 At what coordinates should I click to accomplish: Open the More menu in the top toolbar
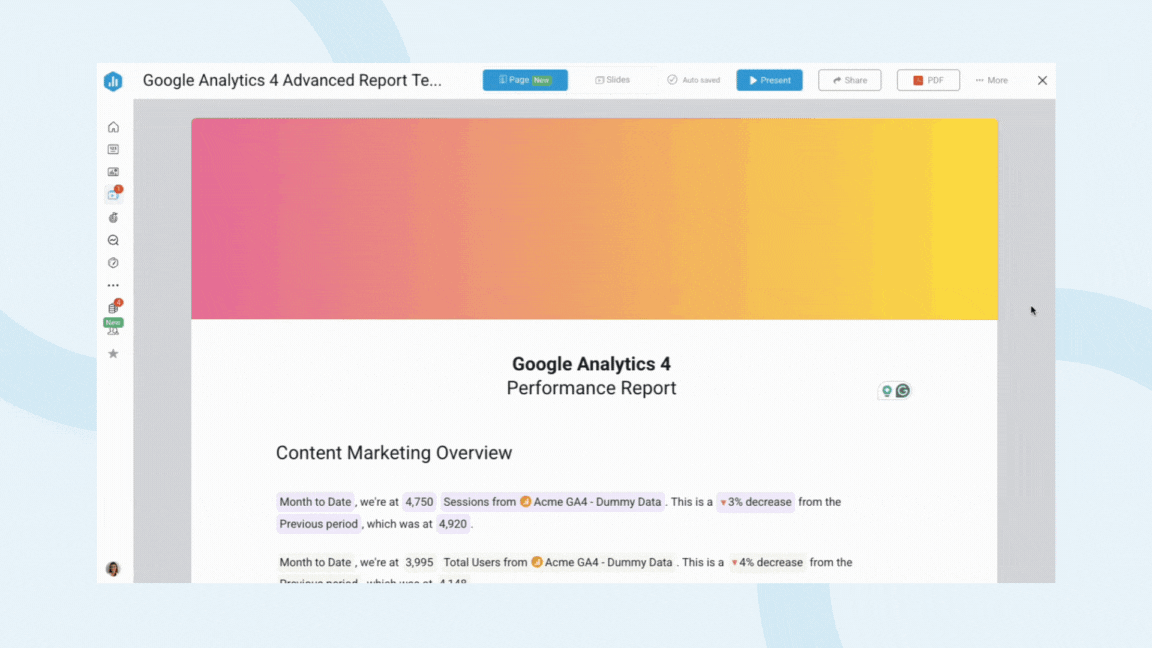991,80
